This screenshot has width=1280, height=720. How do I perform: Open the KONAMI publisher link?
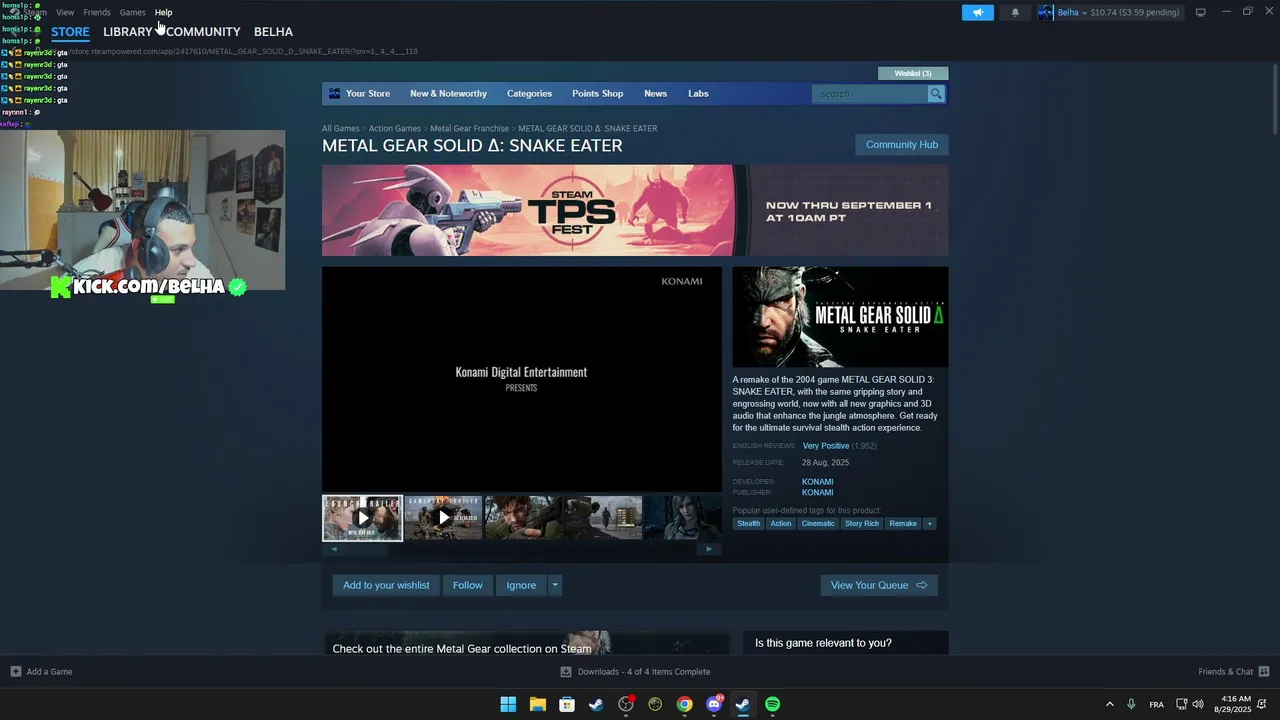tap(817, 493)
